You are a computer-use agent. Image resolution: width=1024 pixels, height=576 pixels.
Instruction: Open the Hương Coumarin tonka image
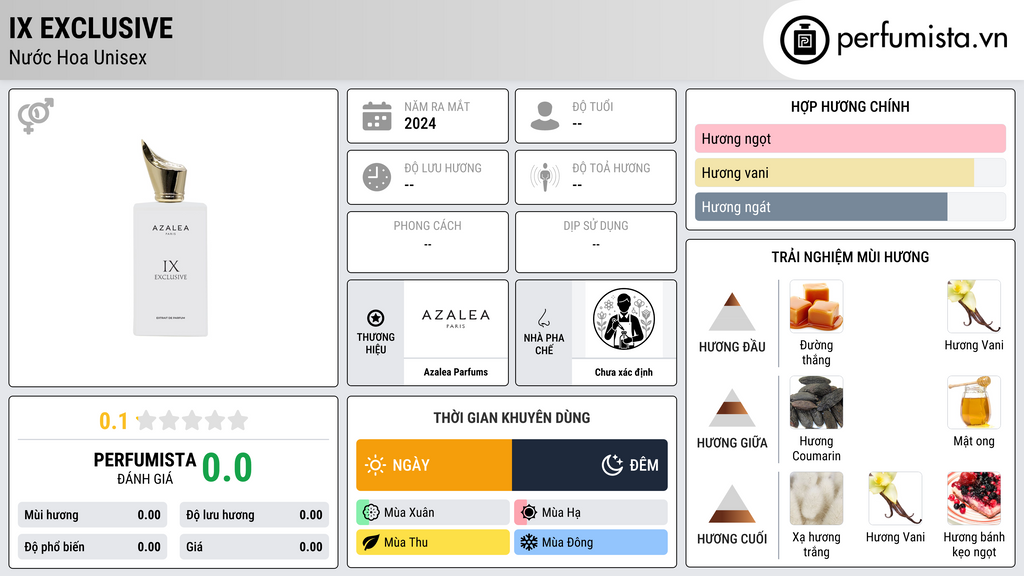pos(816,402)
